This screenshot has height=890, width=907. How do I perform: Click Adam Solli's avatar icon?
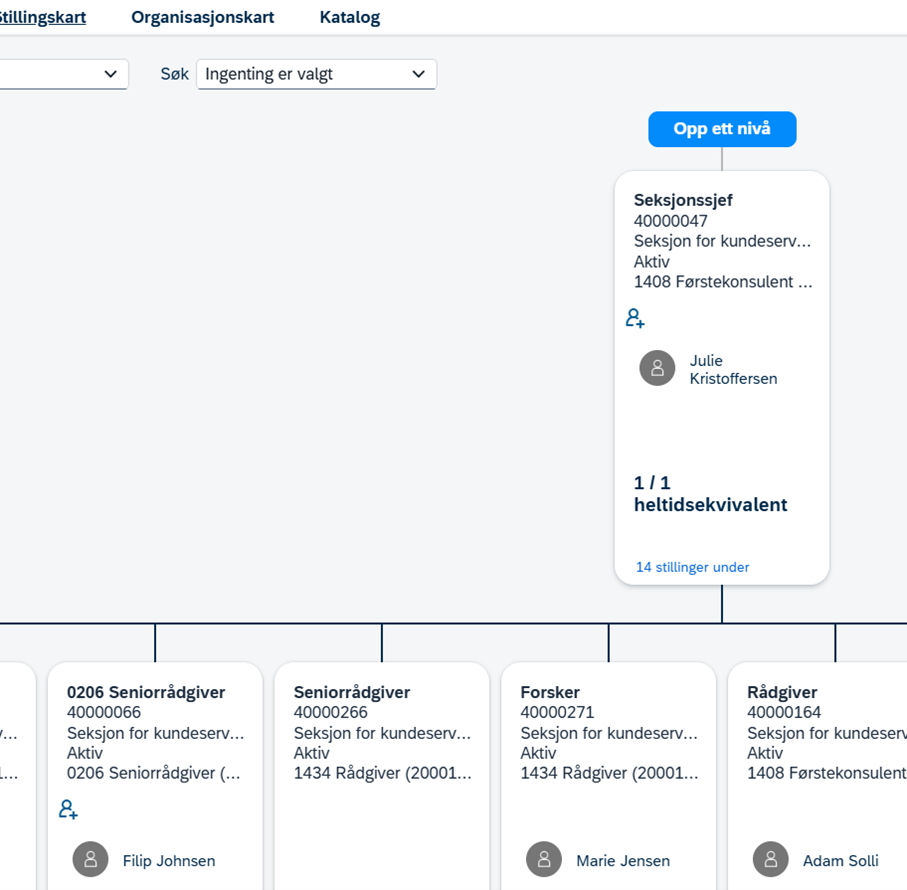pyautogui.click(x=770, y=859)
